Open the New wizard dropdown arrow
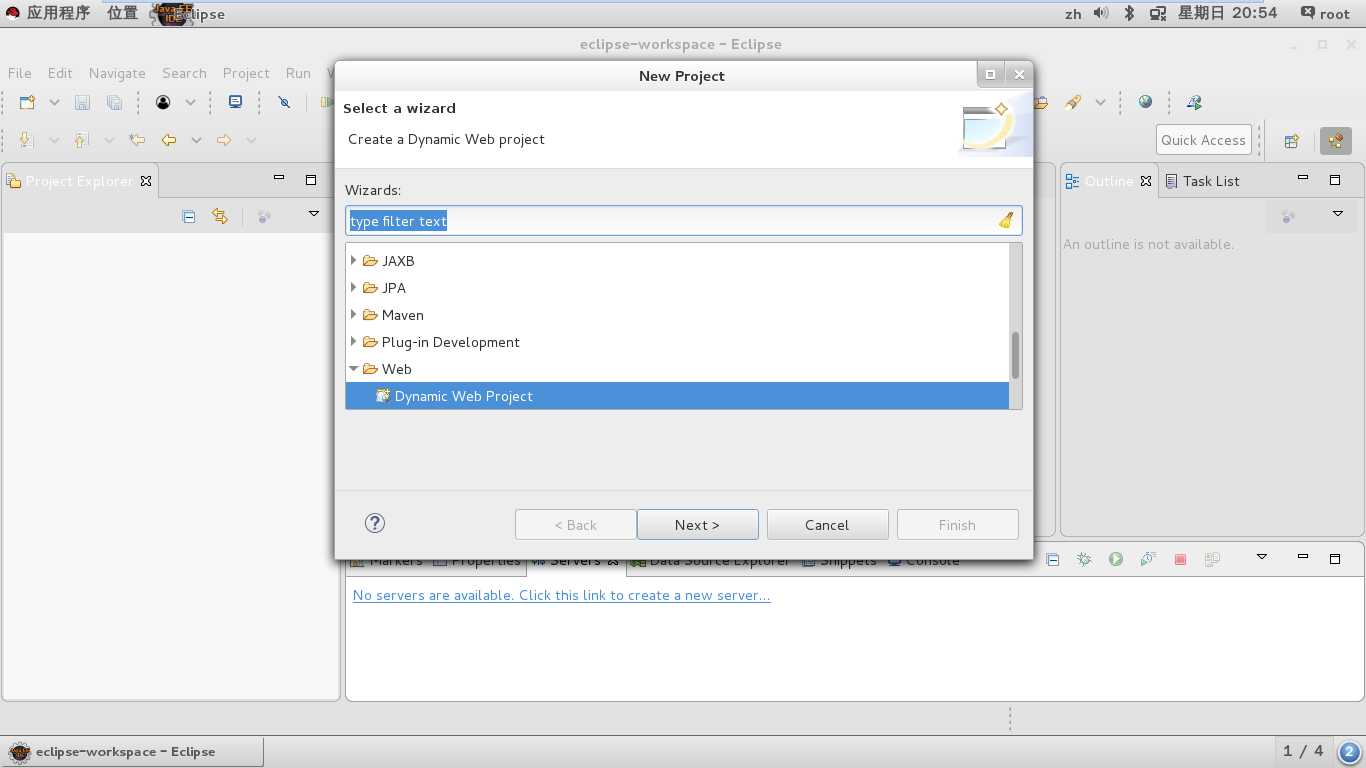The width and height of the screenshot is (1366, 768). (x=54, y=102)
